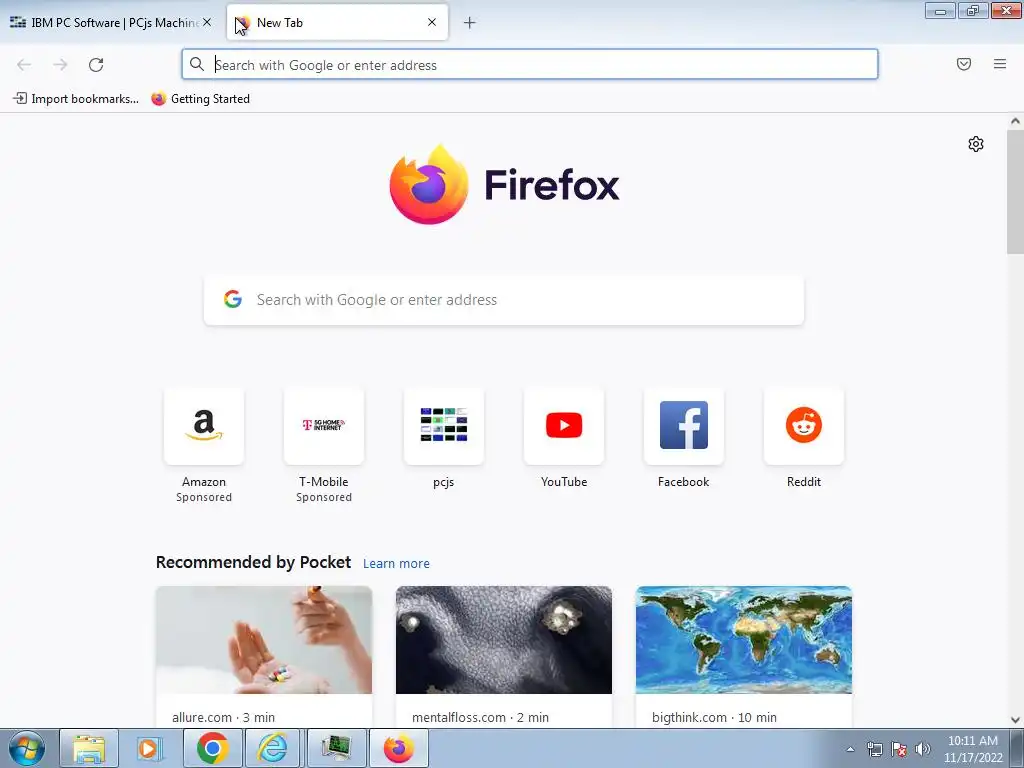Open the bigthink.com world map story

pos(744,640)
